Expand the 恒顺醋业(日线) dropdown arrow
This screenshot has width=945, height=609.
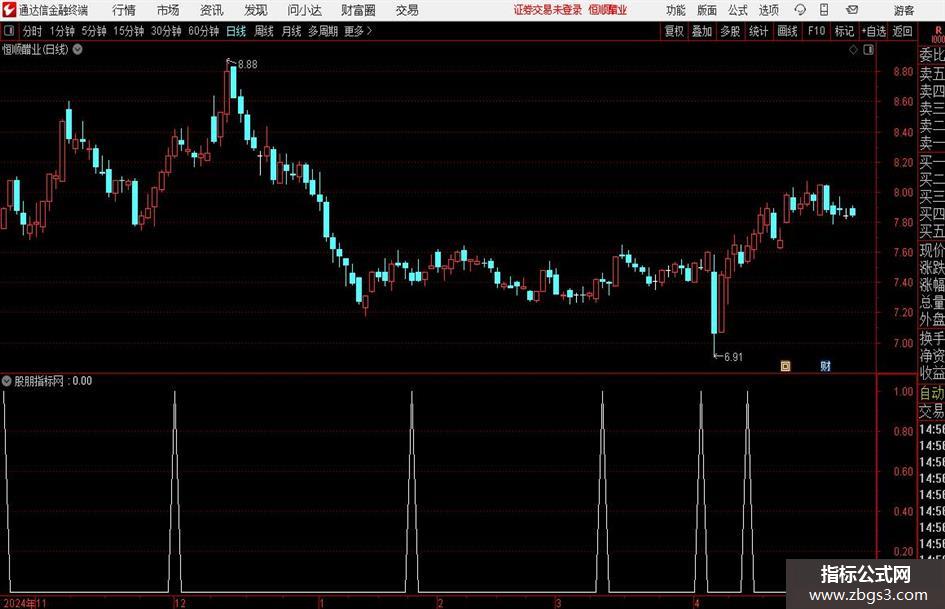78,50
